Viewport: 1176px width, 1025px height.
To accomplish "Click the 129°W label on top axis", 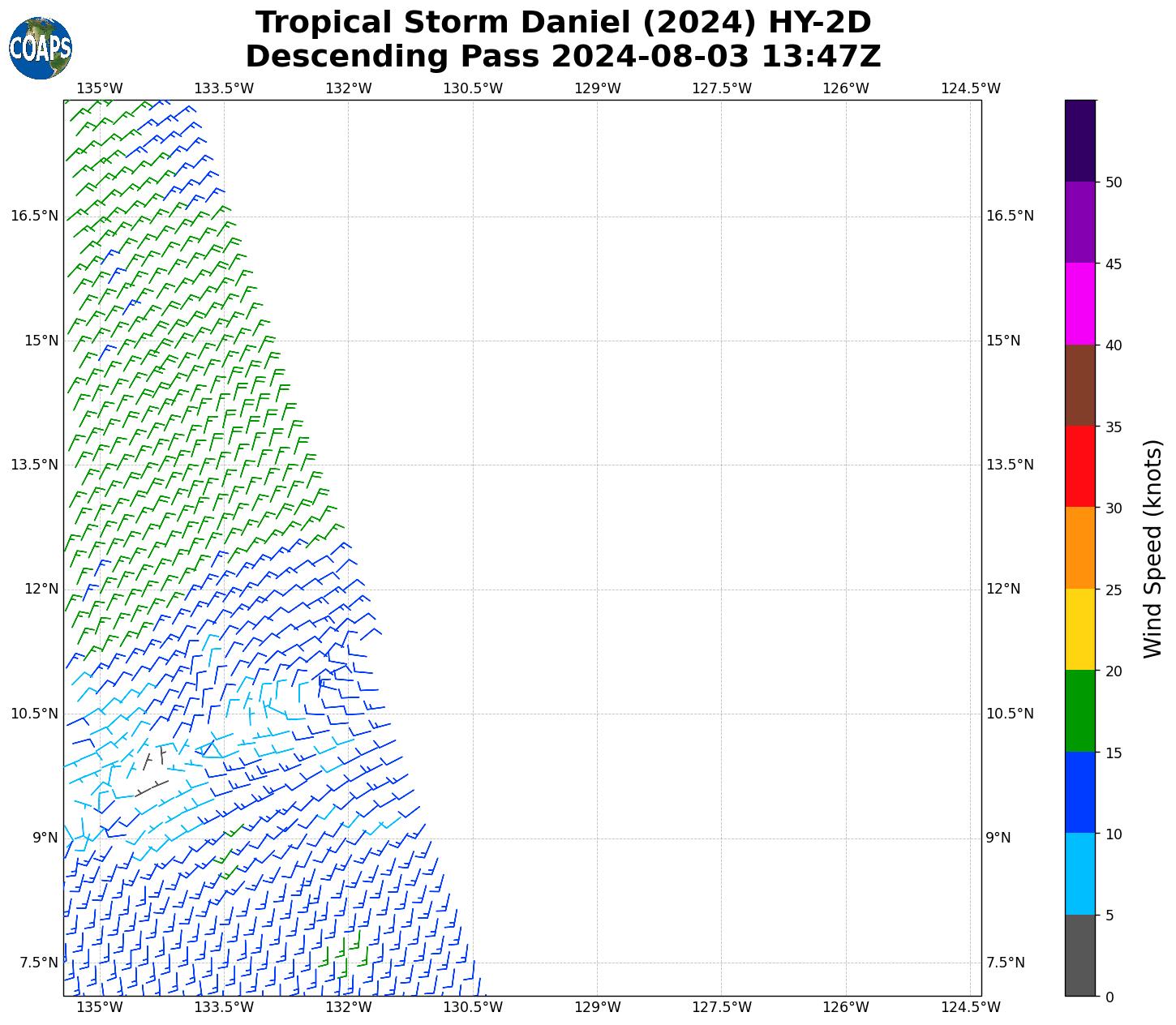I will pyautogui.click(x=597, y=88).
